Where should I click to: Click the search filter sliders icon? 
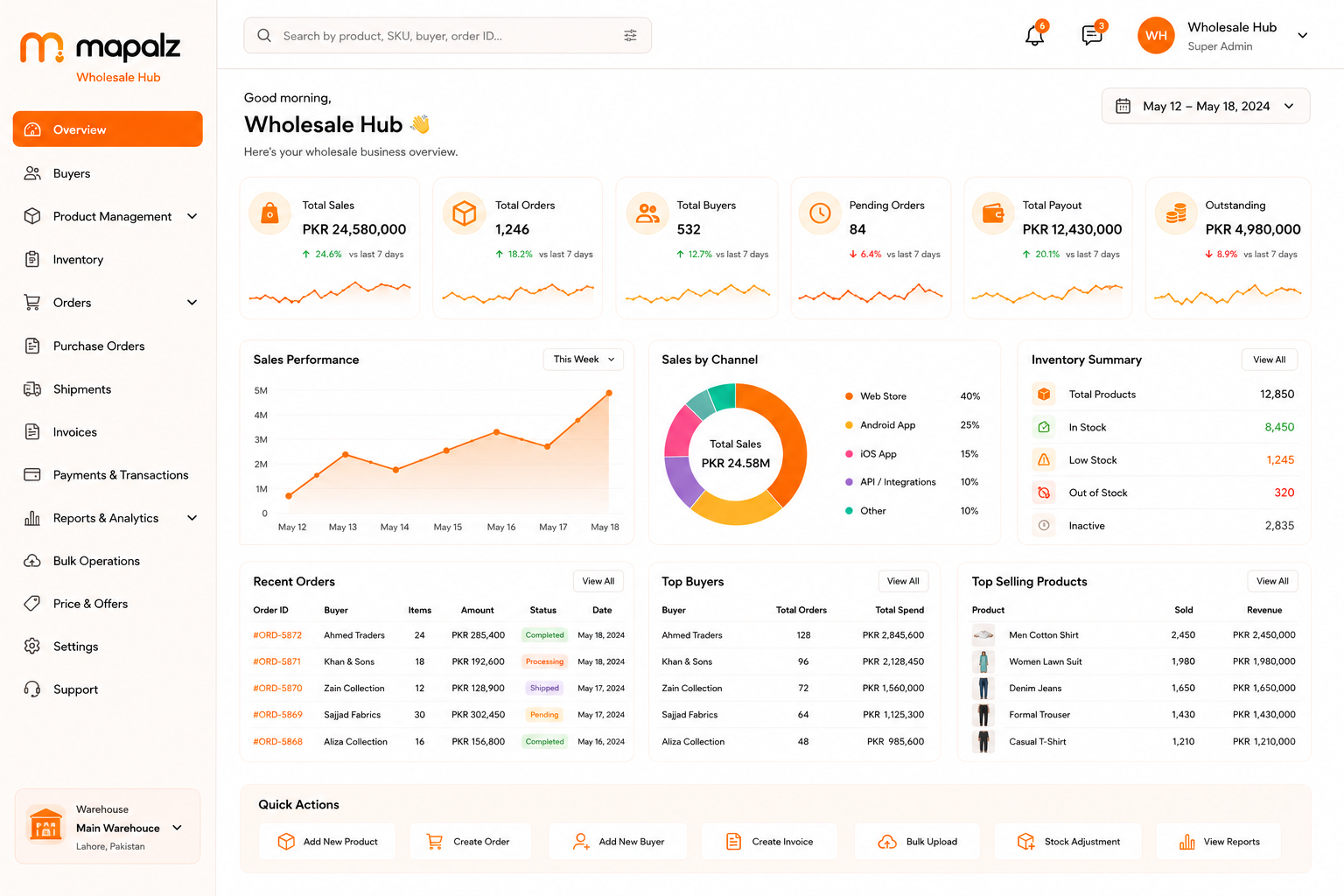click(630, 36)
